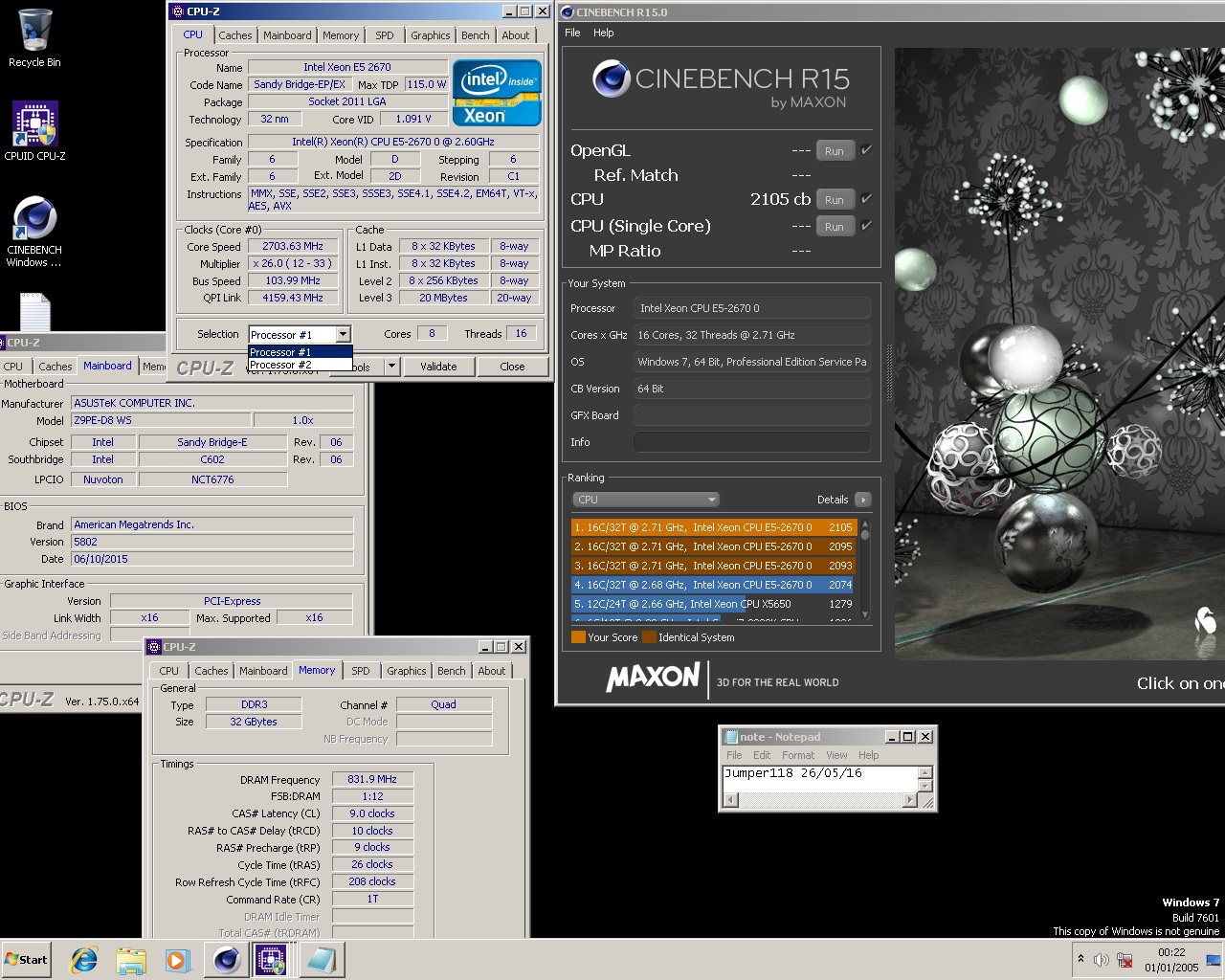Open CINEBENCH Windows desktop shortcut
Image resolution: width=1225 pixels, height=980 pixels.
34,231
